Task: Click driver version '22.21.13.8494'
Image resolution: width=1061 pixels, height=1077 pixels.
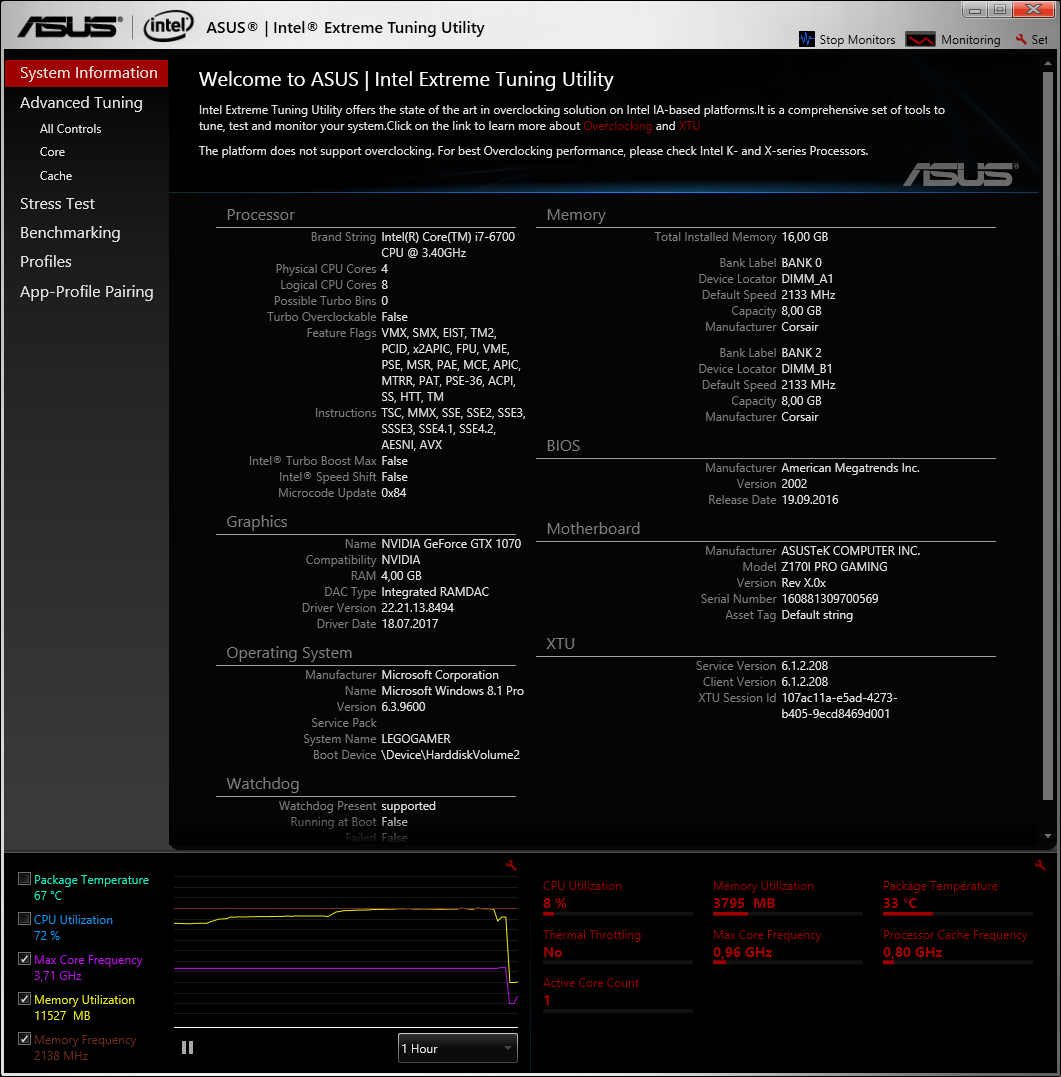Action: (x=418, y=608)
